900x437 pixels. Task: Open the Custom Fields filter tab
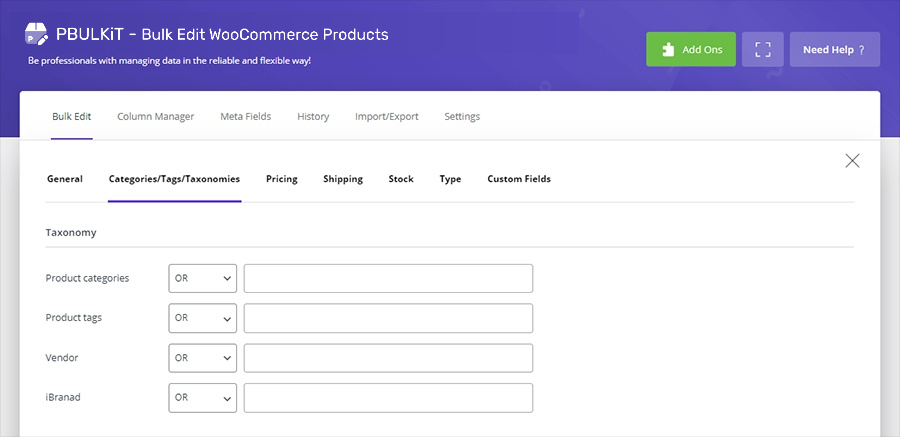pos(519,179)
